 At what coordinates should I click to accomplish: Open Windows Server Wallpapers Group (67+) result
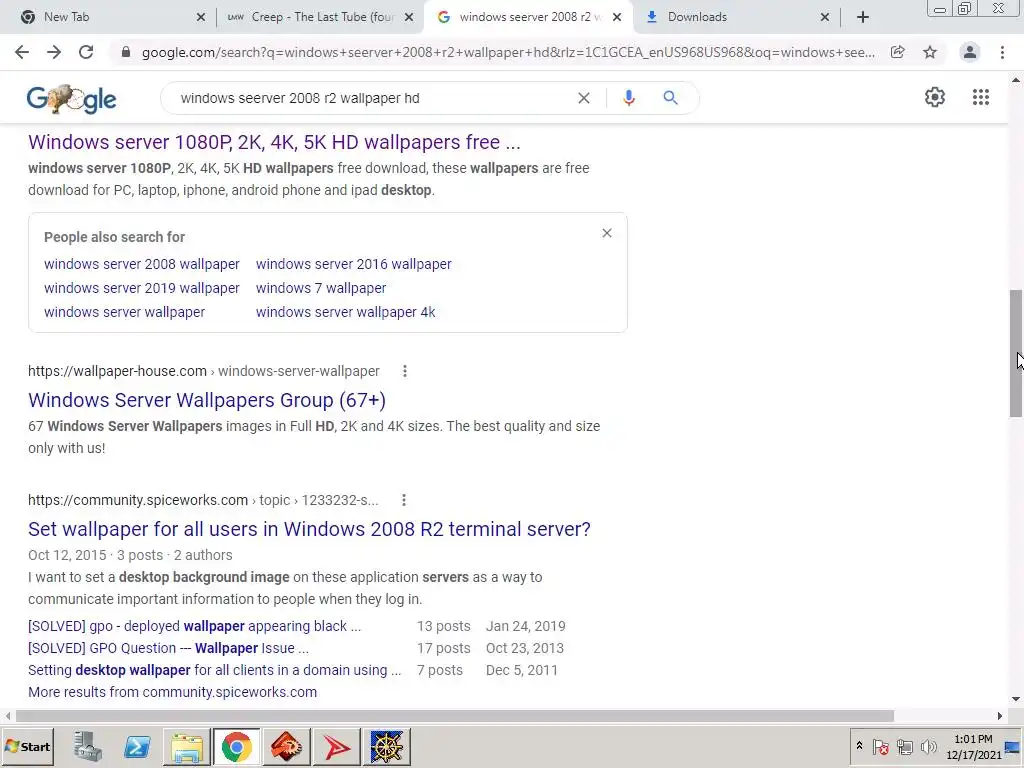tap(207, 400)
